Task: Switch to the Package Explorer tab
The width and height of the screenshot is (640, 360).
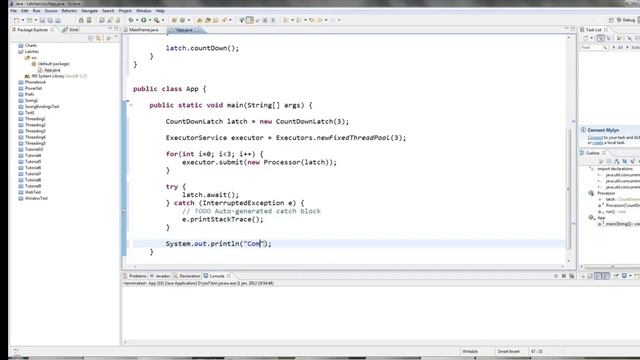Action: point(32,30)
